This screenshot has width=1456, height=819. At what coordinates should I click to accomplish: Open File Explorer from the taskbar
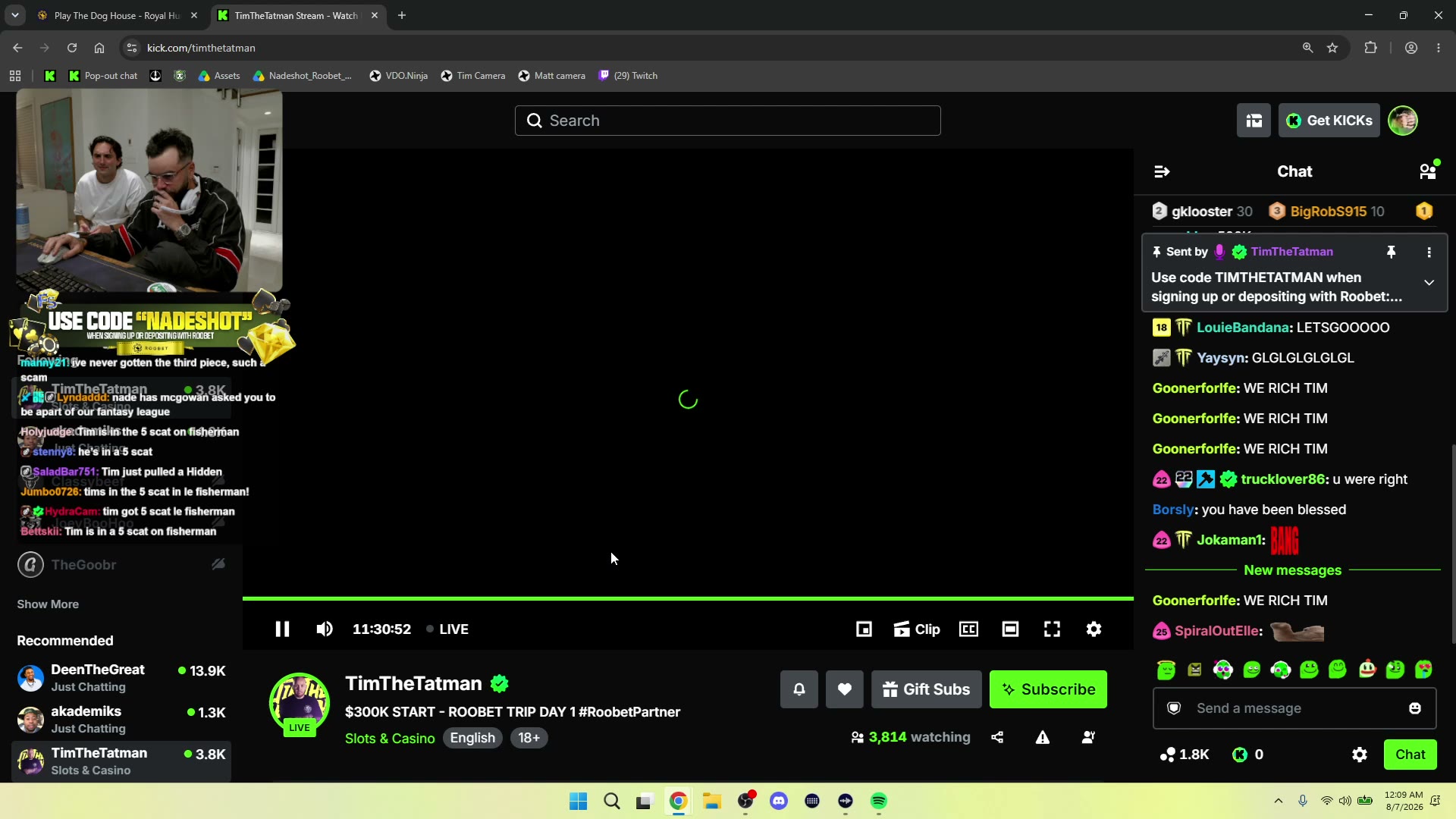tap(711, 801)
